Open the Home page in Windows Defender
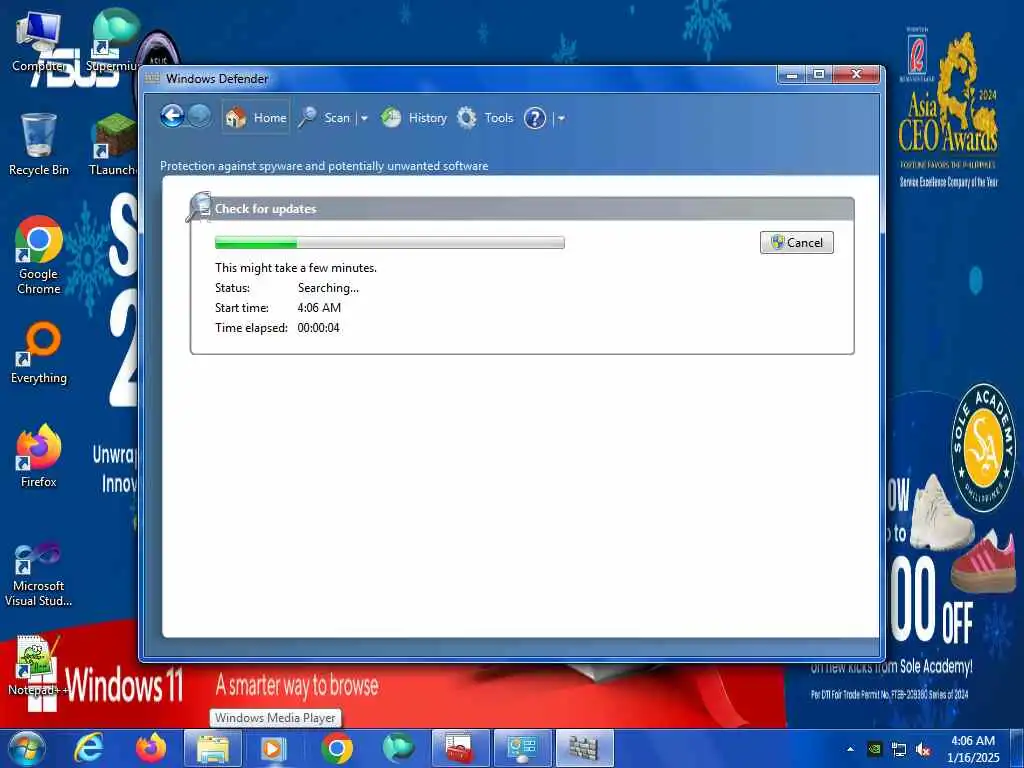Image resolution: width=1024 pixels, height=768 pixels. pos(255,118)
